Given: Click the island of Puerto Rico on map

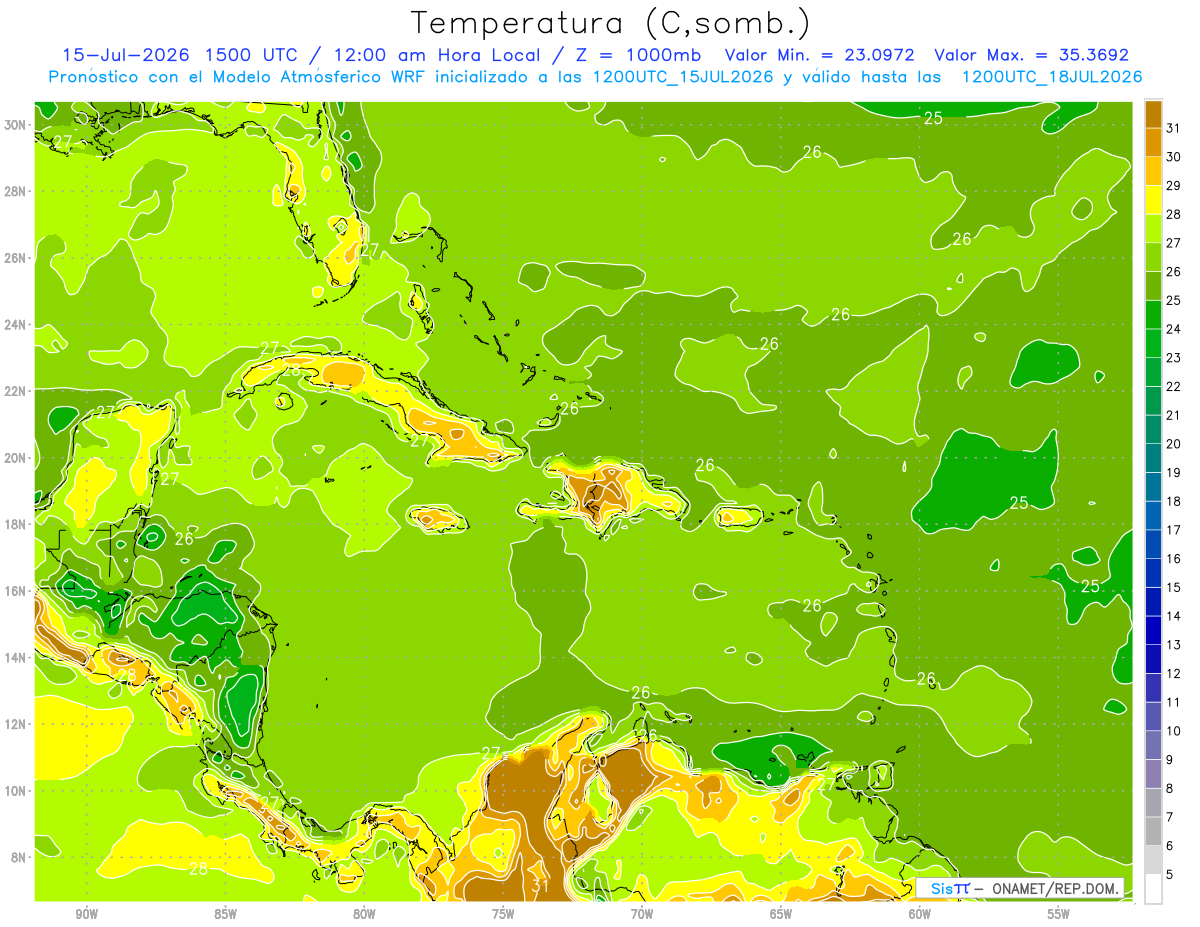Looking at the screenshot, I should [x=738, y=516].
